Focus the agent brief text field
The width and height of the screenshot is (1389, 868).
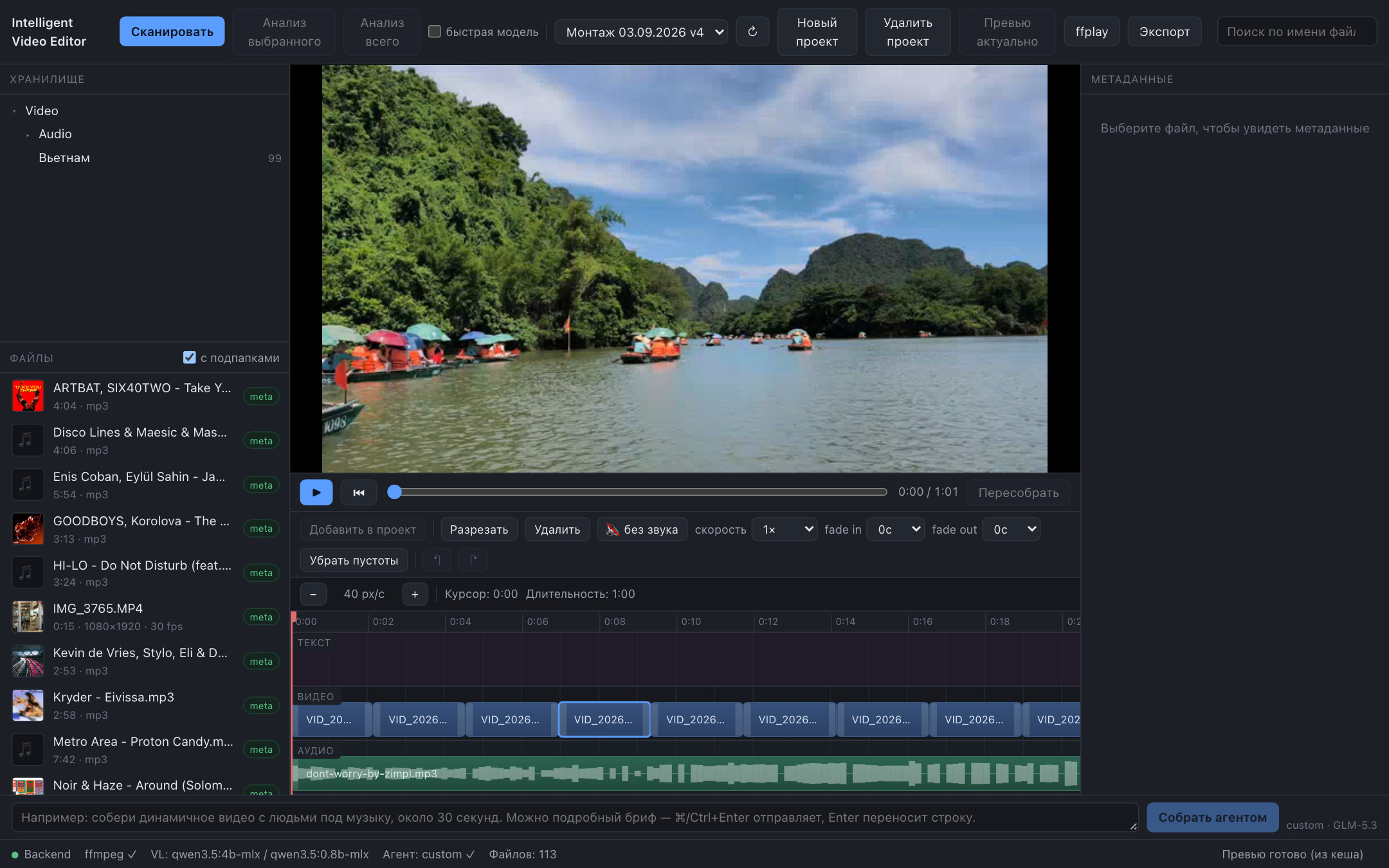(575, 817)
